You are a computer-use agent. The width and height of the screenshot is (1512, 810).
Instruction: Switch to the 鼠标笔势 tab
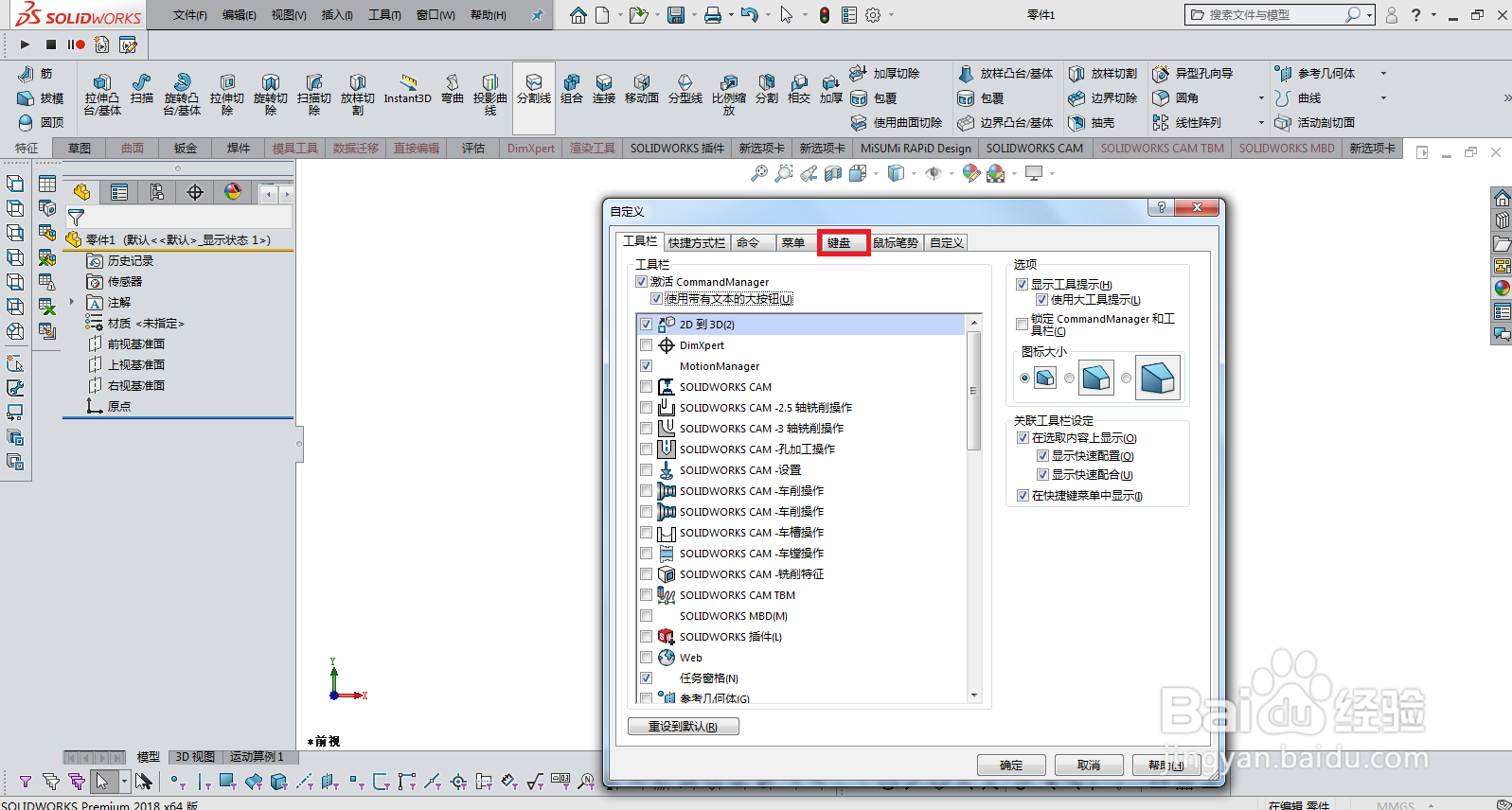896,243
